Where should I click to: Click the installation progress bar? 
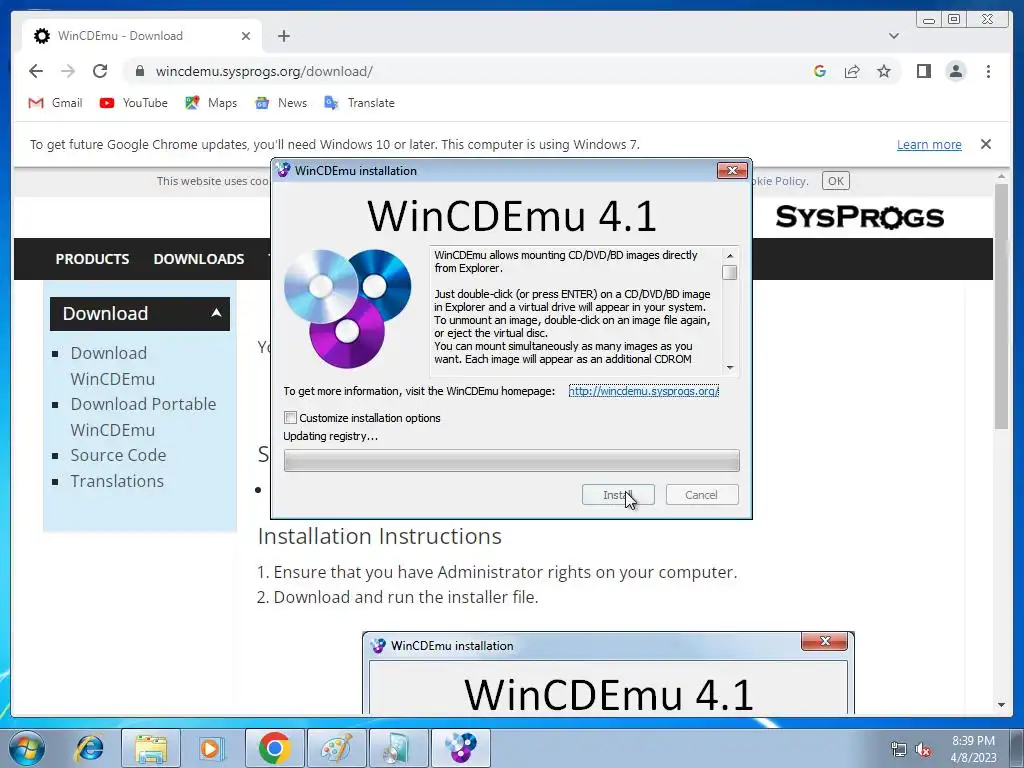click(x=511, y=460)
